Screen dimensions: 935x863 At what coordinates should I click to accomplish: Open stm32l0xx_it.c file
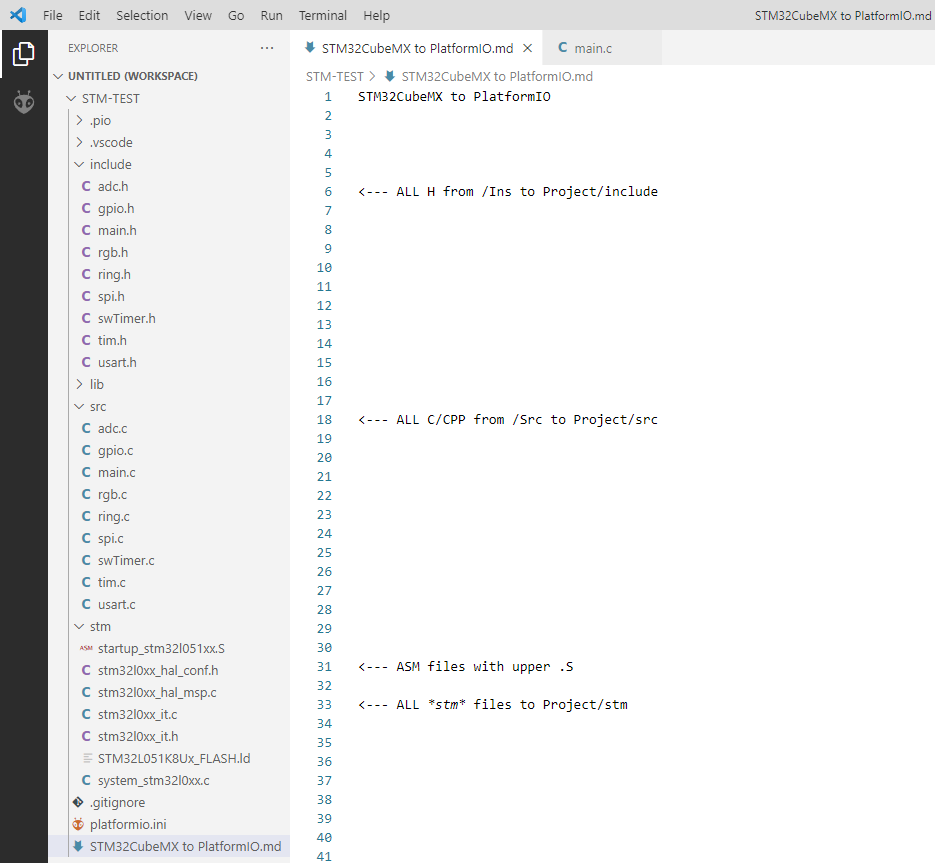169,715
